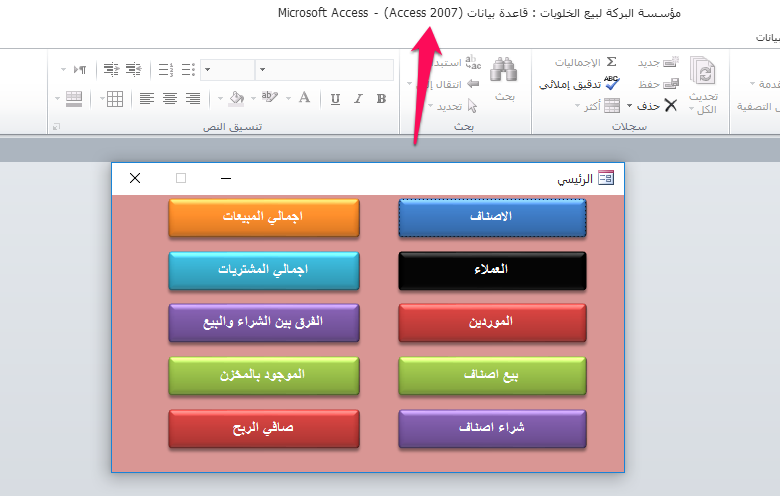This screenshot has height=496, width=780.
Task: Click the سجلات group label
Action: 629,127
